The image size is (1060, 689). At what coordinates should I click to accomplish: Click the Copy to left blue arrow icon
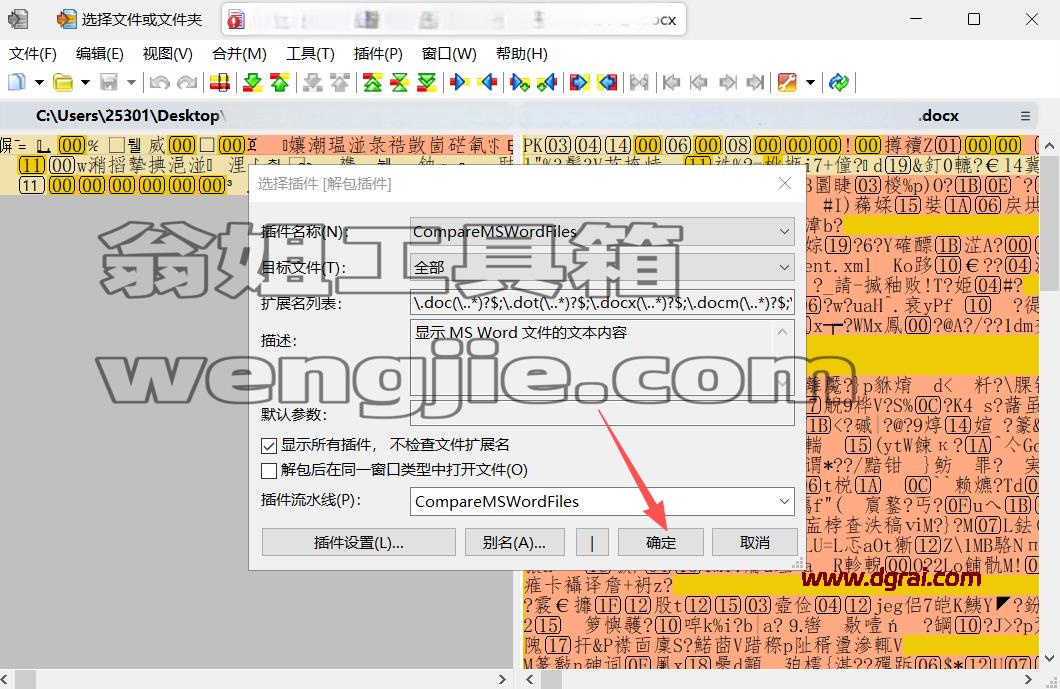pos(487,82)
